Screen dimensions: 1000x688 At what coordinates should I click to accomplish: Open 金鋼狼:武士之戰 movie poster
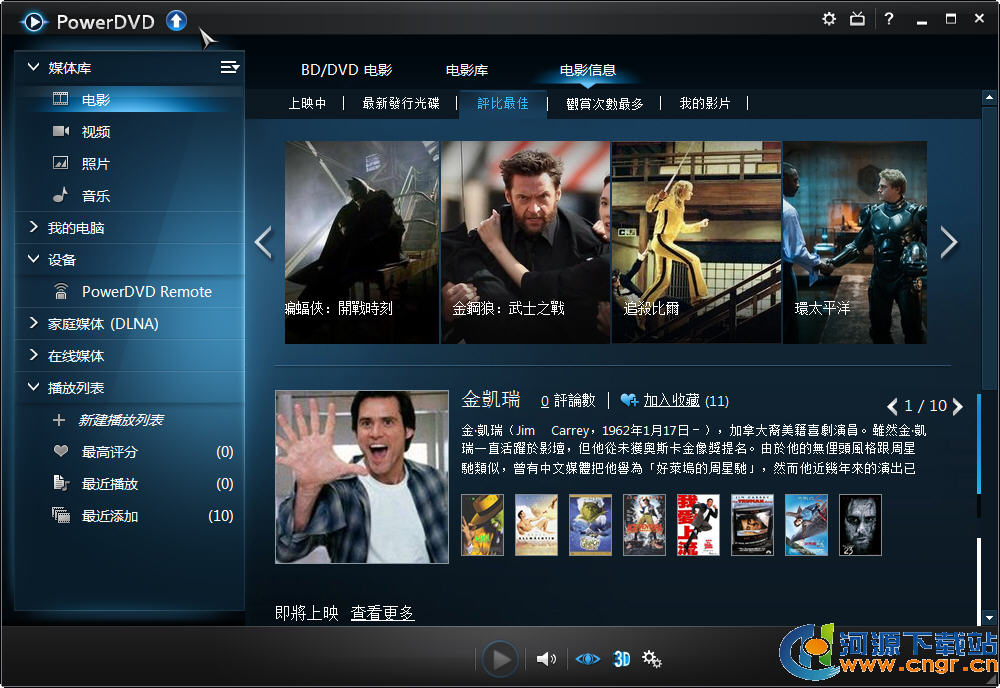[x=526, y=242]
